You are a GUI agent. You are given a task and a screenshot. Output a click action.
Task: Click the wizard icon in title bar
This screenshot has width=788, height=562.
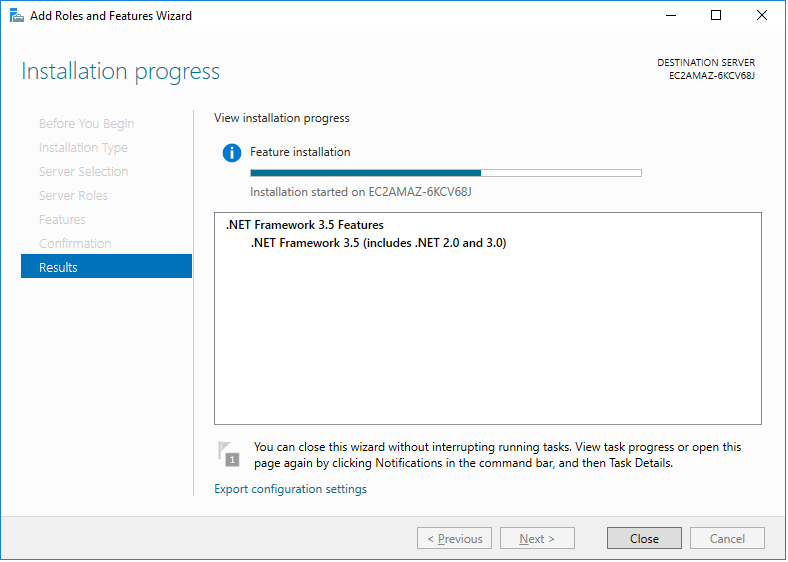16,16
